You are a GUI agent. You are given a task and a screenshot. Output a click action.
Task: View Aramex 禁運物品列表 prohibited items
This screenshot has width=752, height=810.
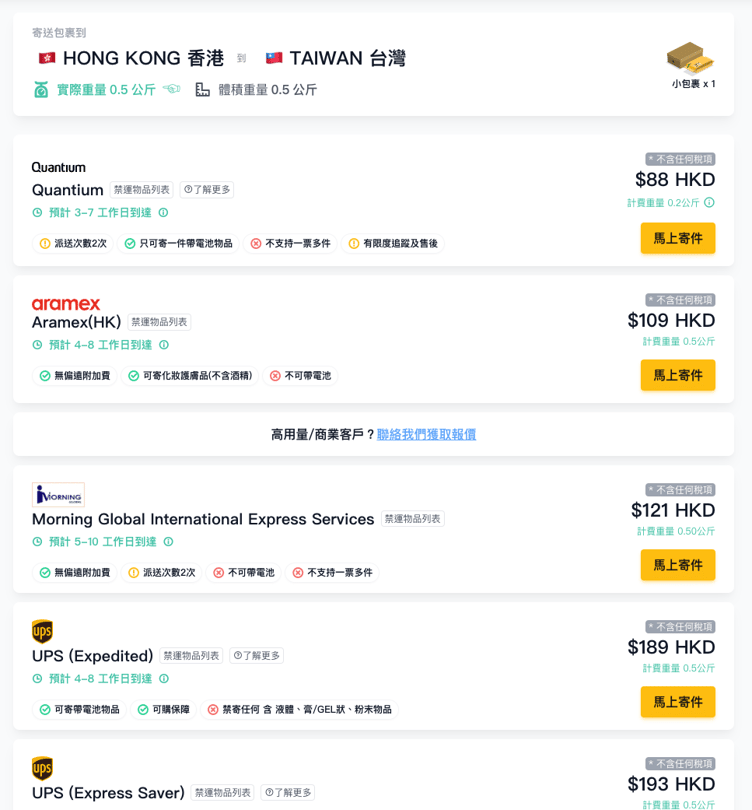click(159, 322)
